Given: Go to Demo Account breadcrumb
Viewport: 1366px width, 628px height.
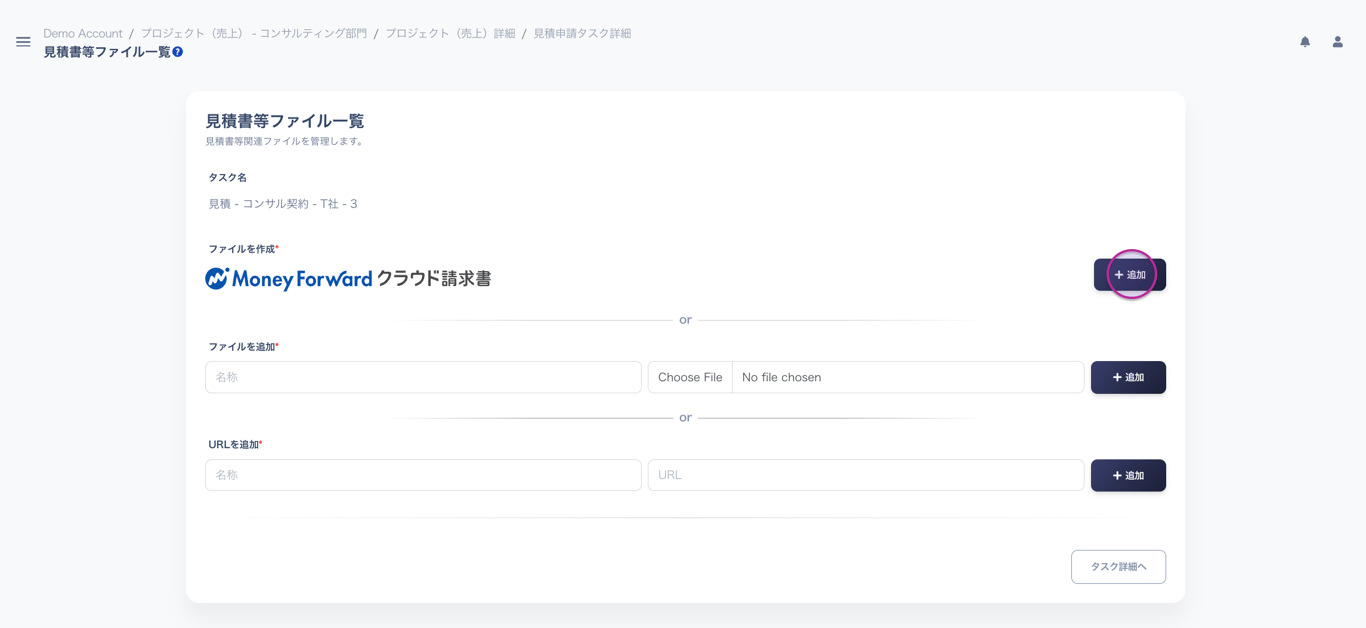Looking at the screenshot, I should [x=83, y=33].
